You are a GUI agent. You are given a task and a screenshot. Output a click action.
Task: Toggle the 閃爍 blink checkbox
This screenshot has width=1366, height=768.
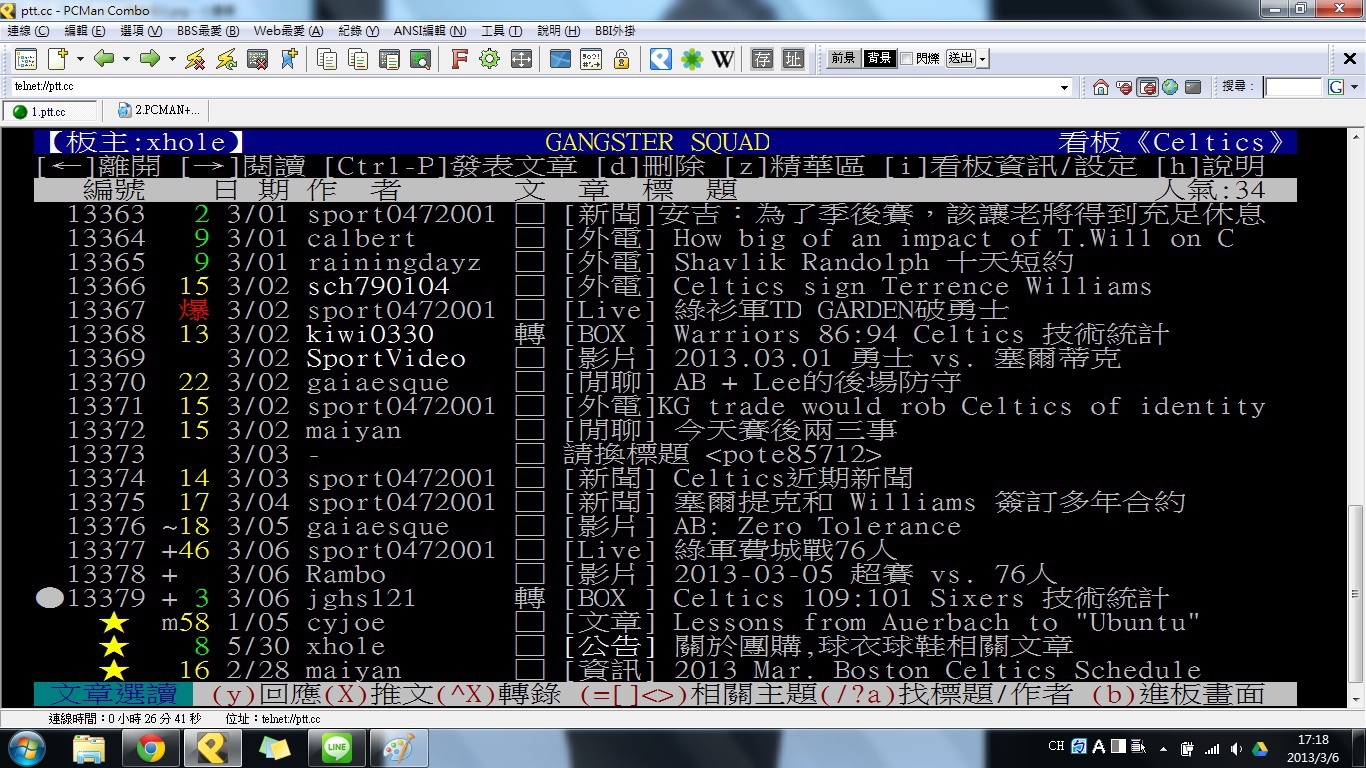click(906, 59)
